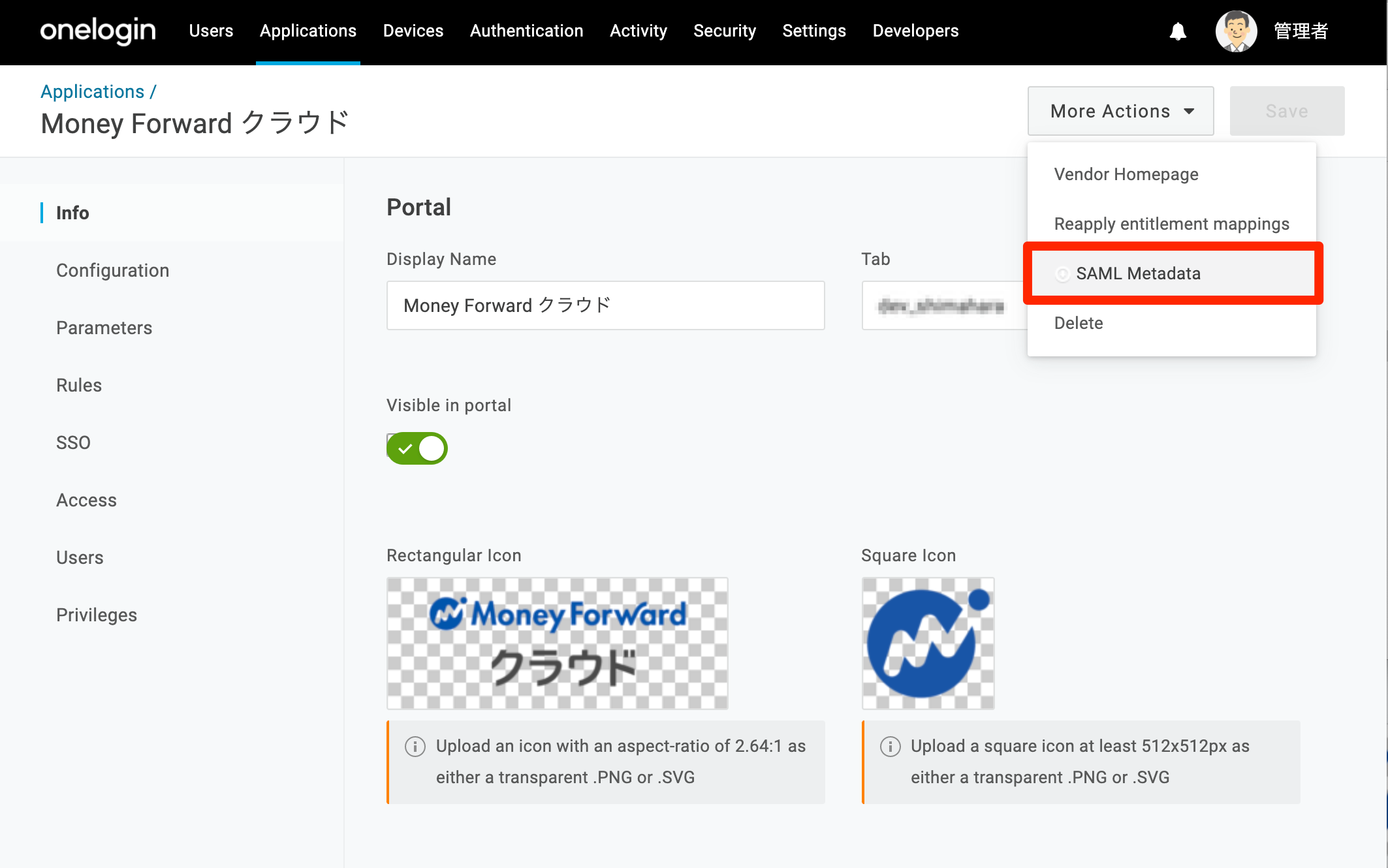Open the Rules sidebar tab
The width and height of the screenshot is (1388, 868).
click(79, 385)
